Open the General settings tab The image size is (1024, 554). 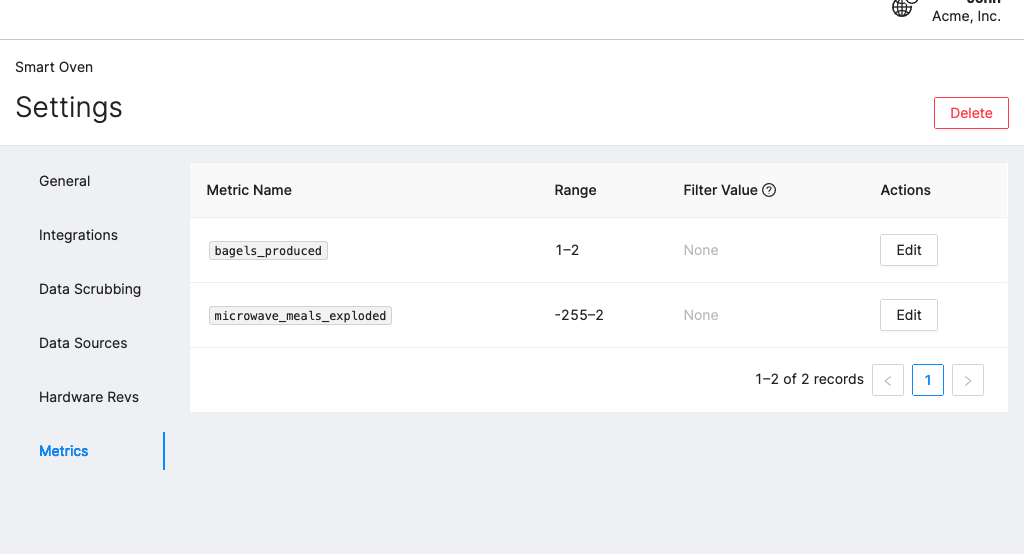point(65,181)
